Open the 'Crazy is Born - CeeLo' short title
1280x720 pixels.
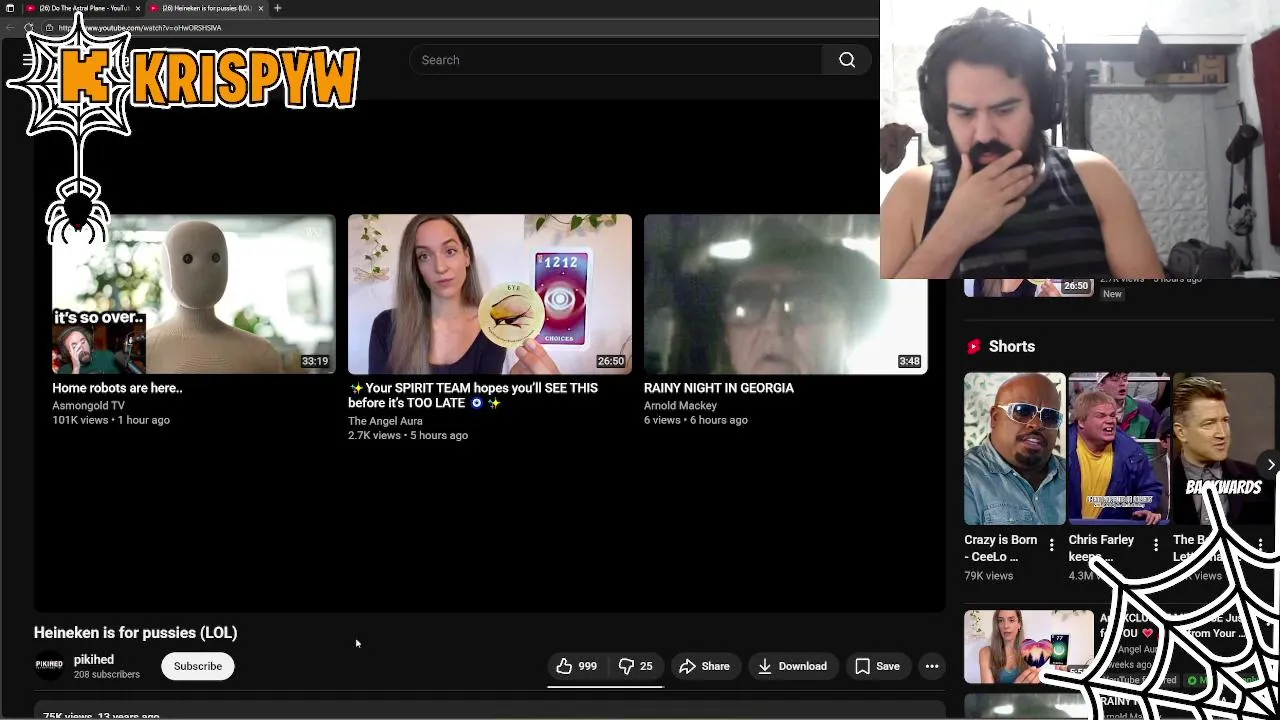pyautogui.click(x=1000, y=548)
